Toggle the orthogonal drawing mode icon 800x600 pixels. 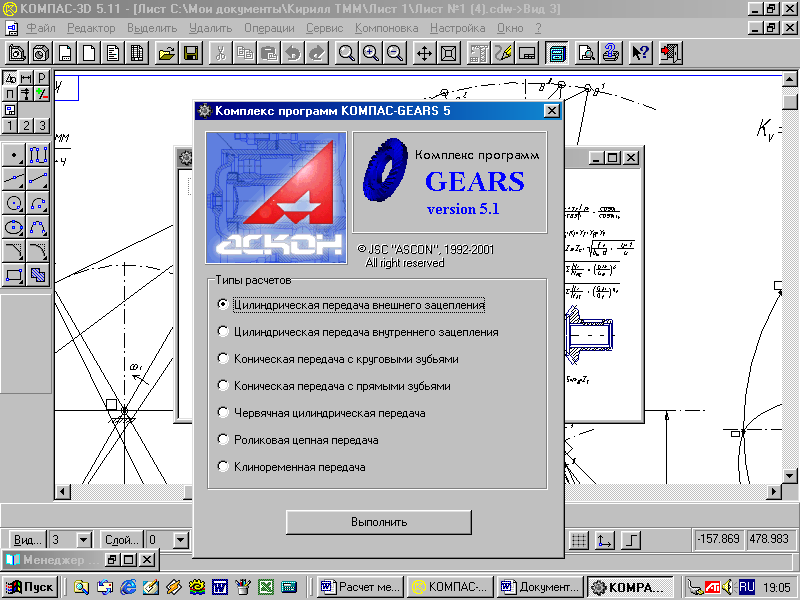point(632,540)
